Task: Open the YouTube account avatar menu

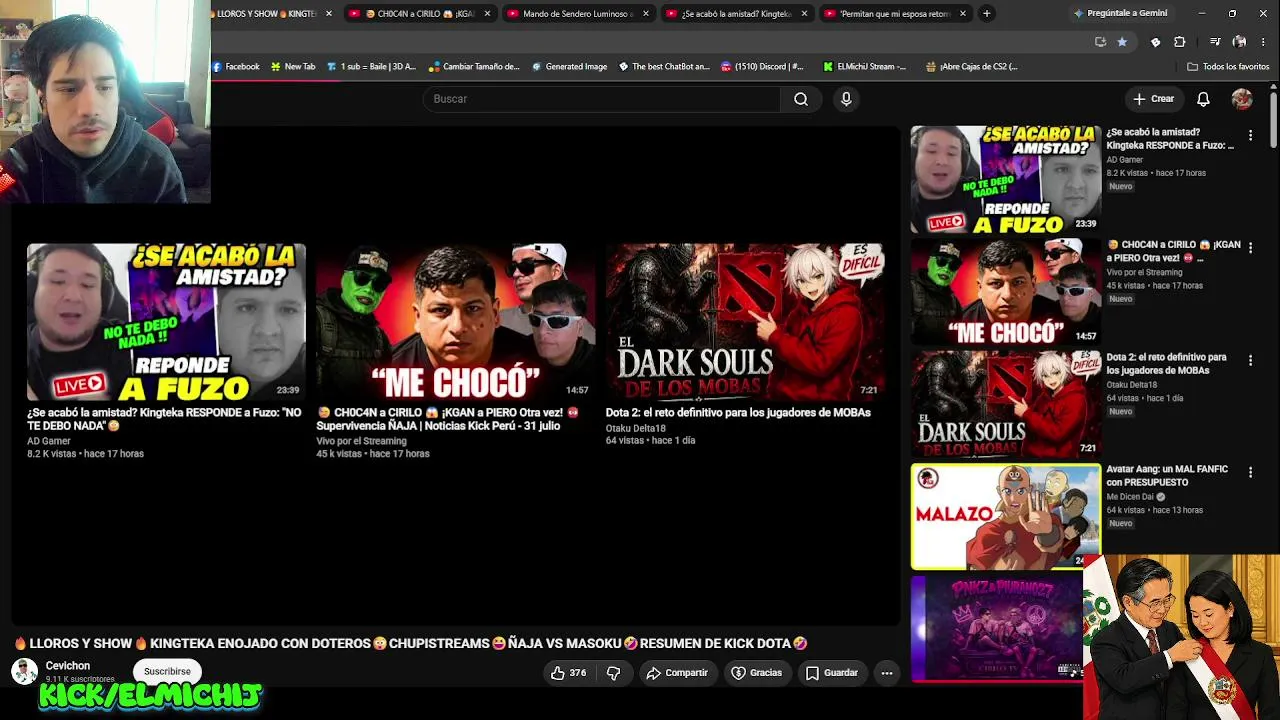Action: pyautogui.click(x=1242, y=99)
